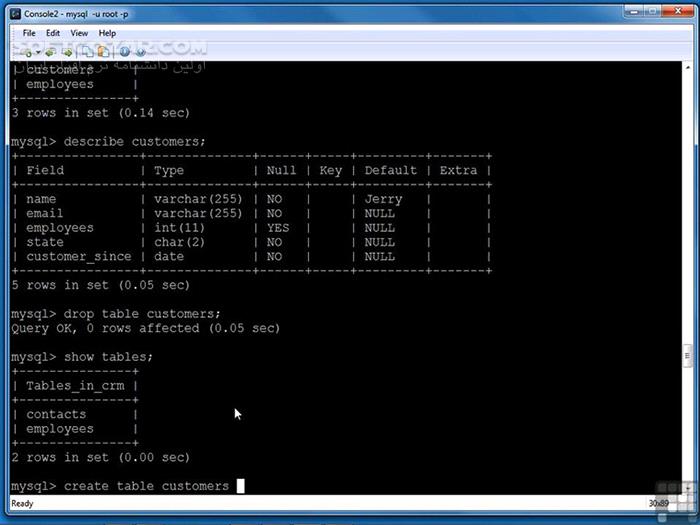This screenshot has width=700, height=525.
Task: Close the Console2 window
Action: [678, 11]
